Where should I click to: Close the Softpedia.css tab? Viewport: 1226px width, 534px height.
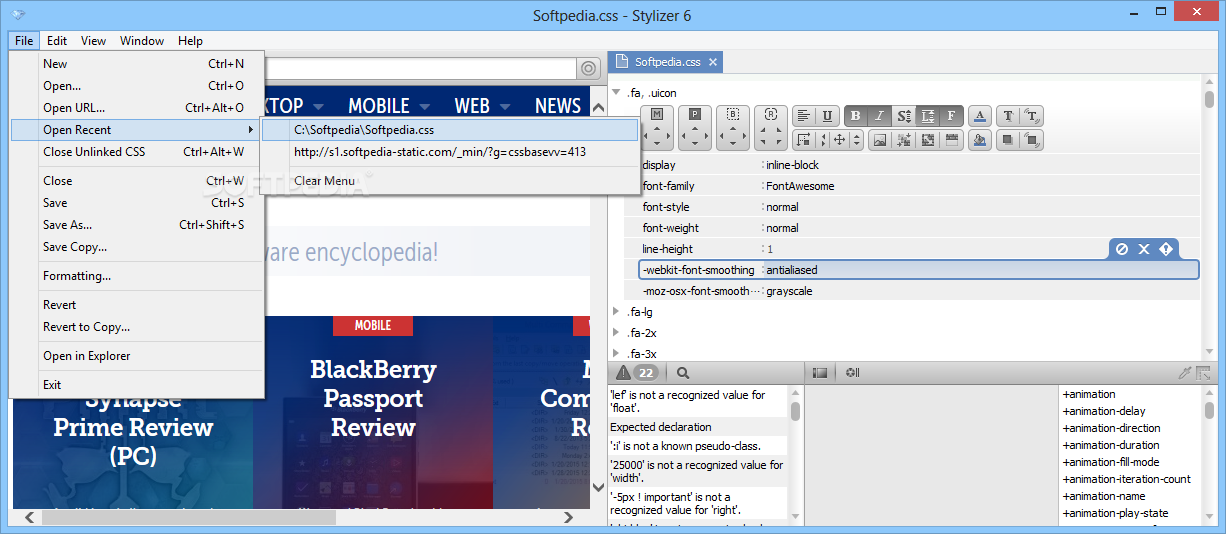(x=713, y=62)
